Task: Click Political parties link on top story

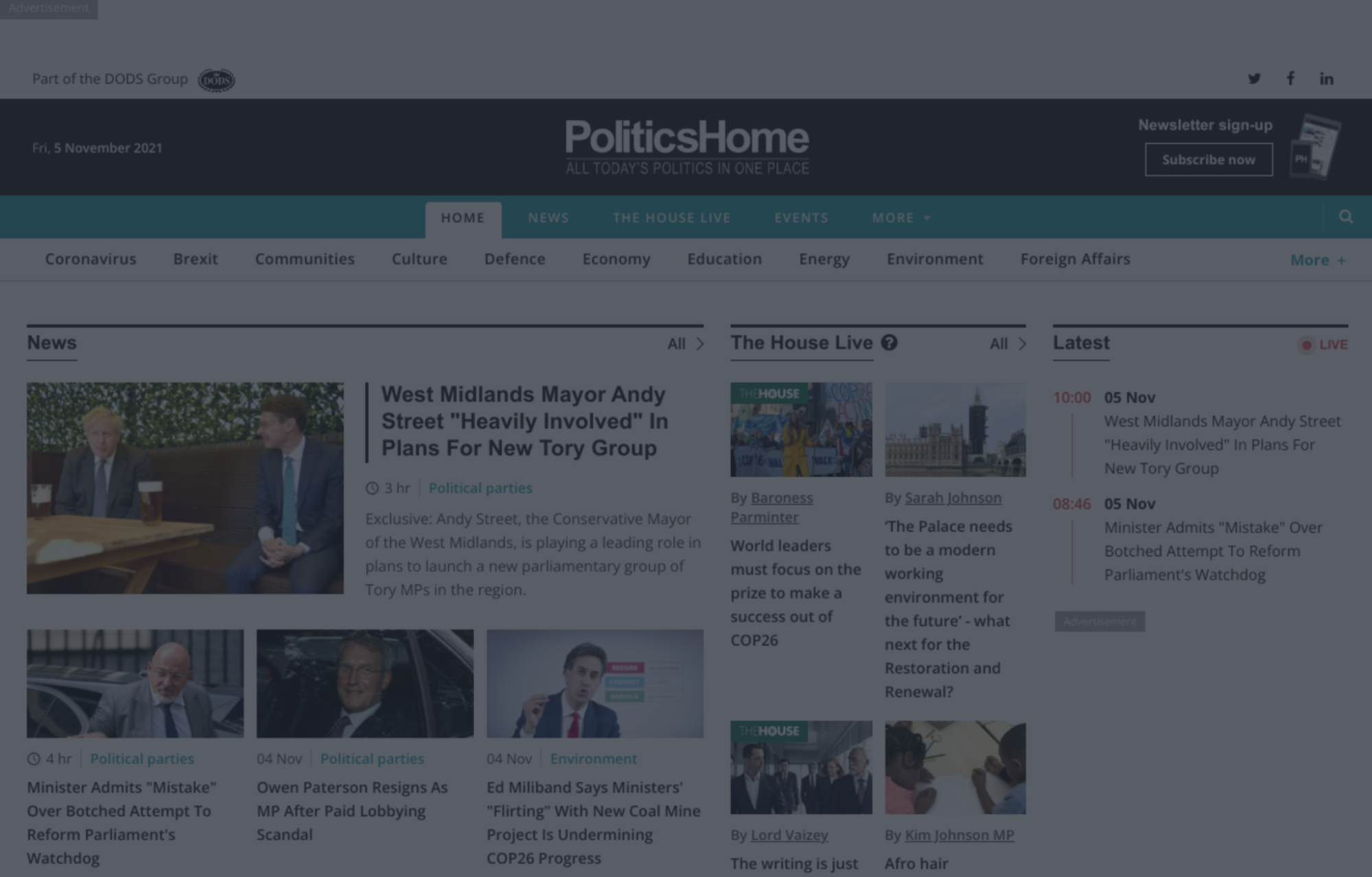Action: point(481,487)
